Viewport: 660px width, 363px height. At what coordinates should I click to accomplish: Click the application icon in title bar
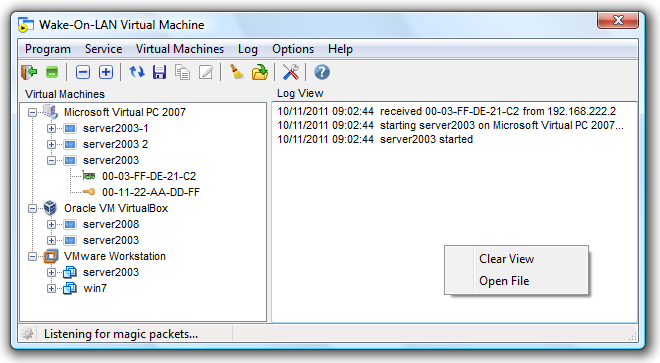click(25, 25)
